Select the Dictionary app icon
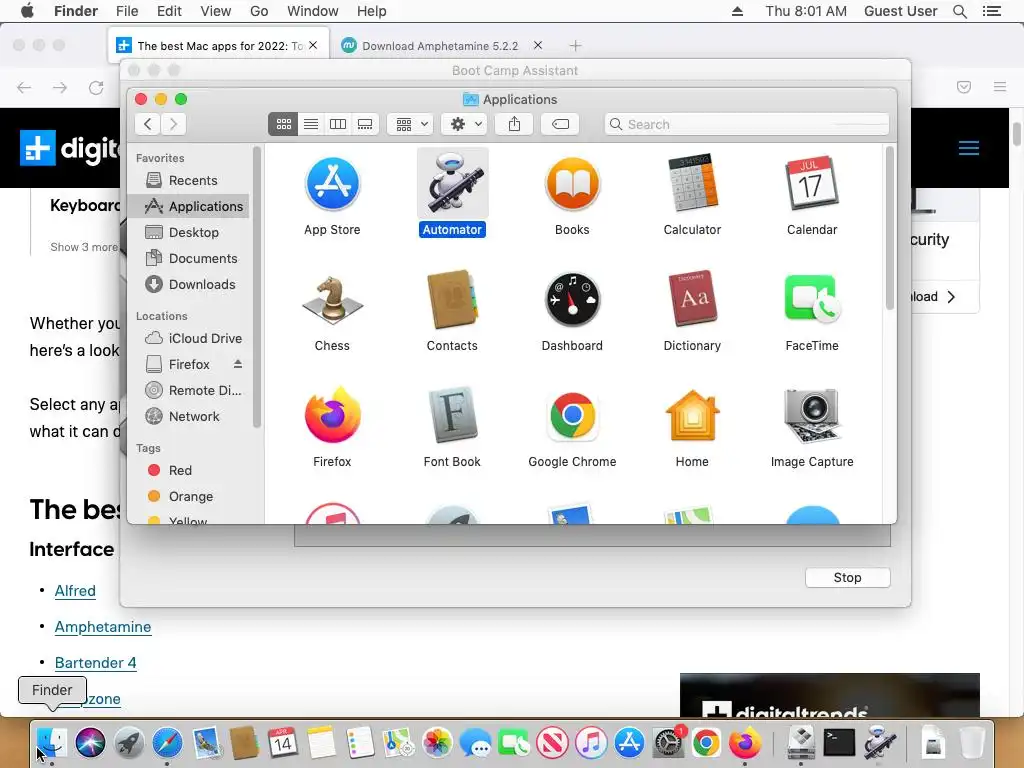Viewport: 1024px width, 768px height. click(x=692, y=300)
